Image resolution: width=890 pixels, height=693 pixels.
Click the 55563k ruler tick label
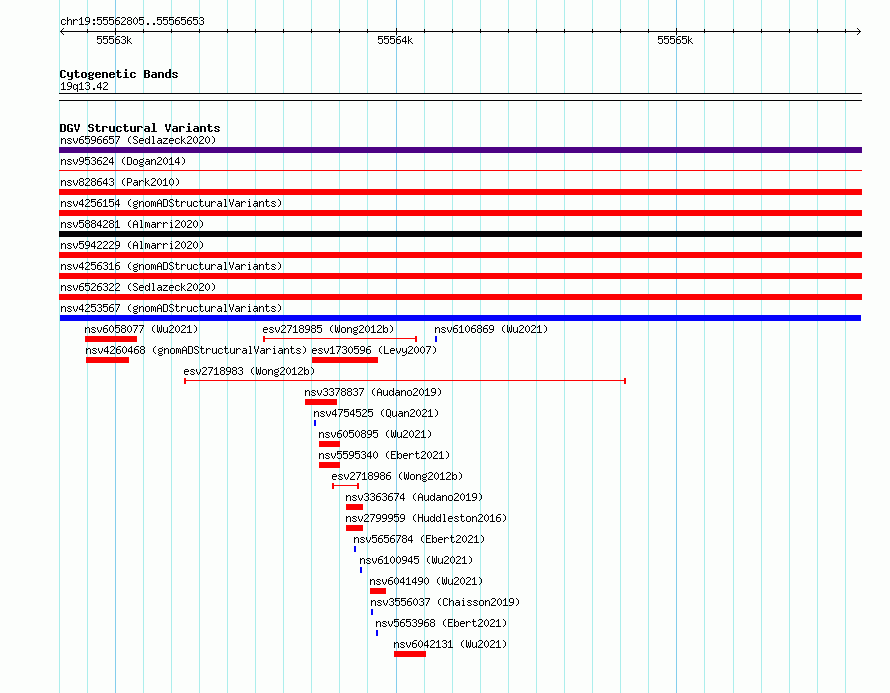point(114,40)
